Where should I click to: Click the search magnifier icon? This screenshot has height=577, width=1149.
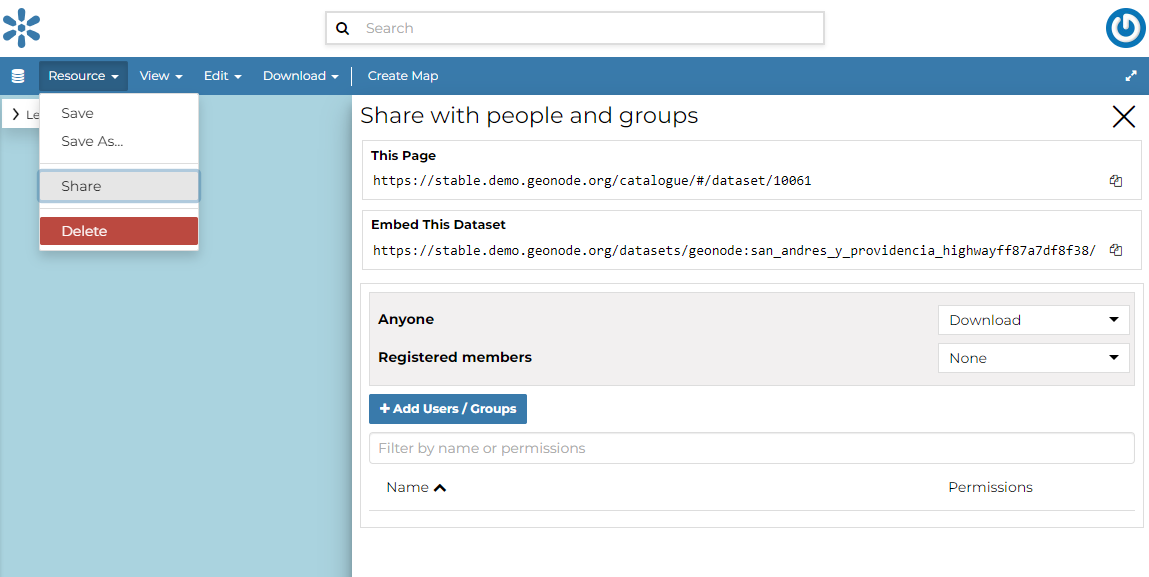tap(343, 28)
